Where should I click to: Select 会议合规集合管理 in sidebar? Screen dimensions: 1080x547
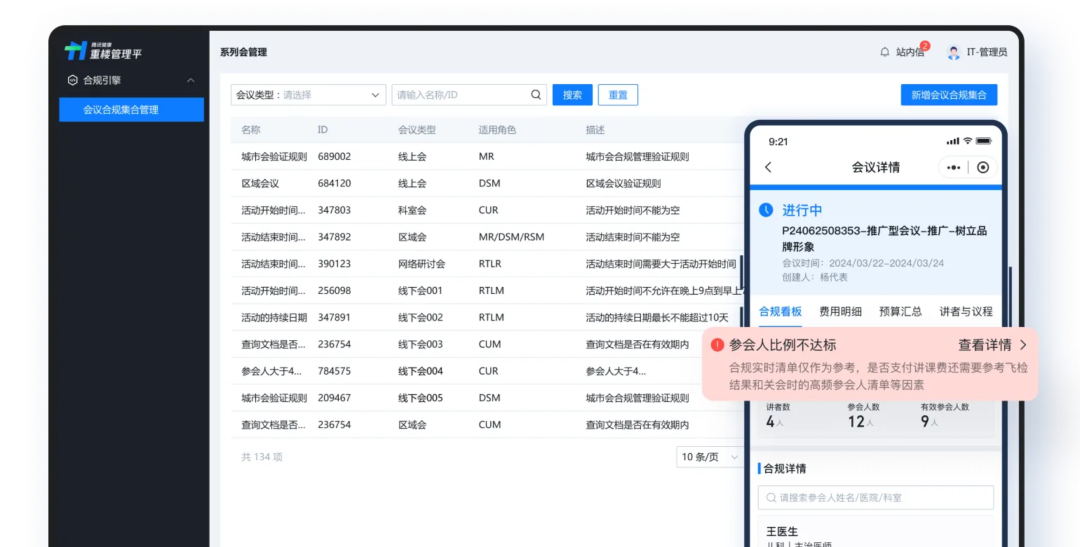point(131,110)
